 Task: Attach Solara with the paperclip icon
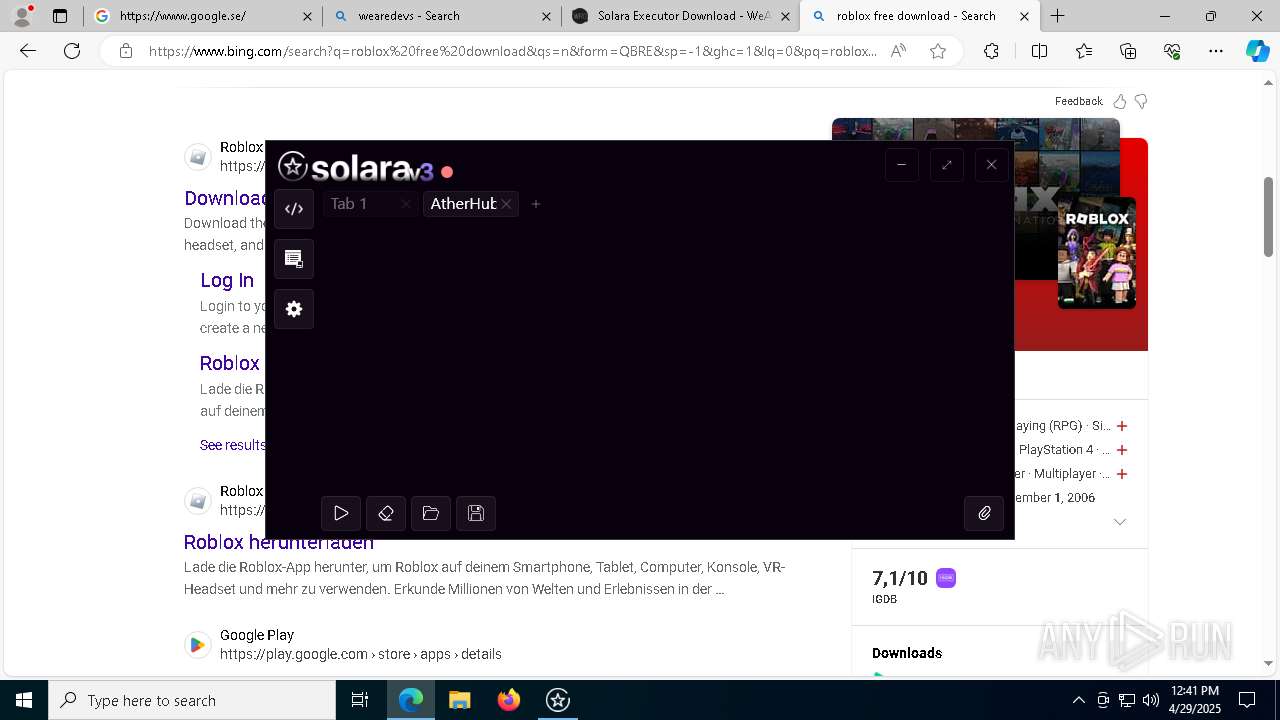coord(984,513)
